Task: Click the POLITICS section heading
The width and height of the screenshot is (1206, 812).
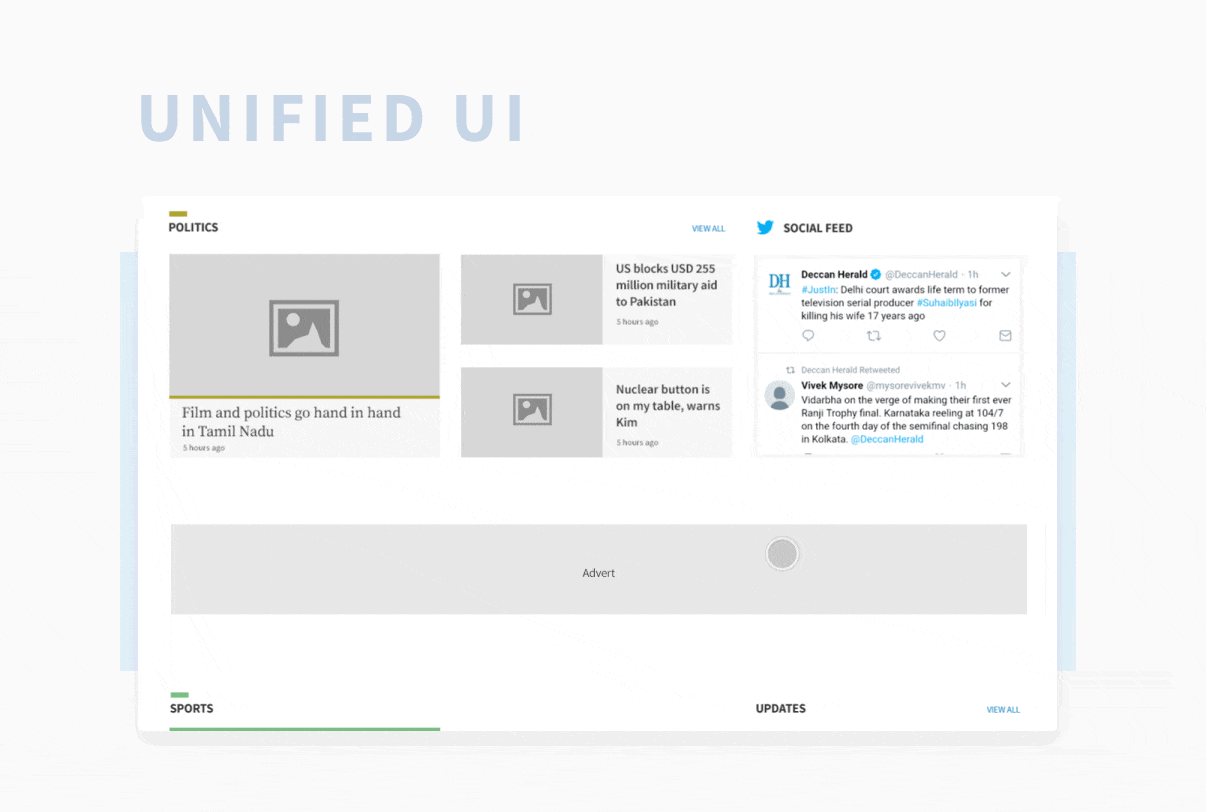Action: (x=193, y=227)
